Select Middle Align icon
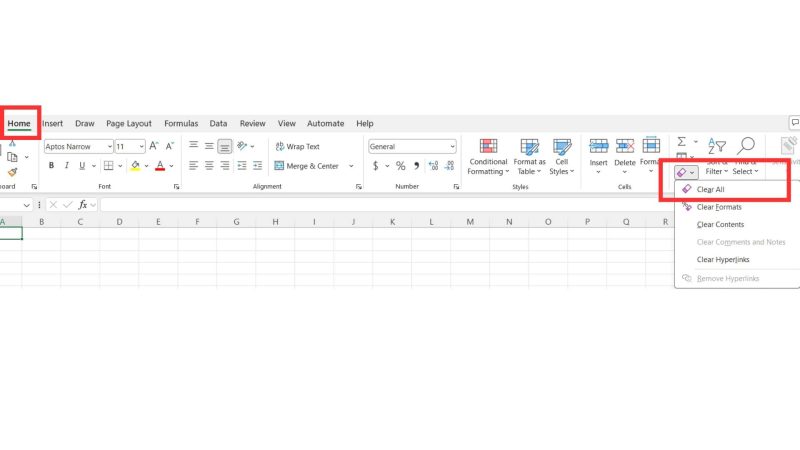Image resolution: width=800 pixels, height=450 pixels. coord(209,146)
